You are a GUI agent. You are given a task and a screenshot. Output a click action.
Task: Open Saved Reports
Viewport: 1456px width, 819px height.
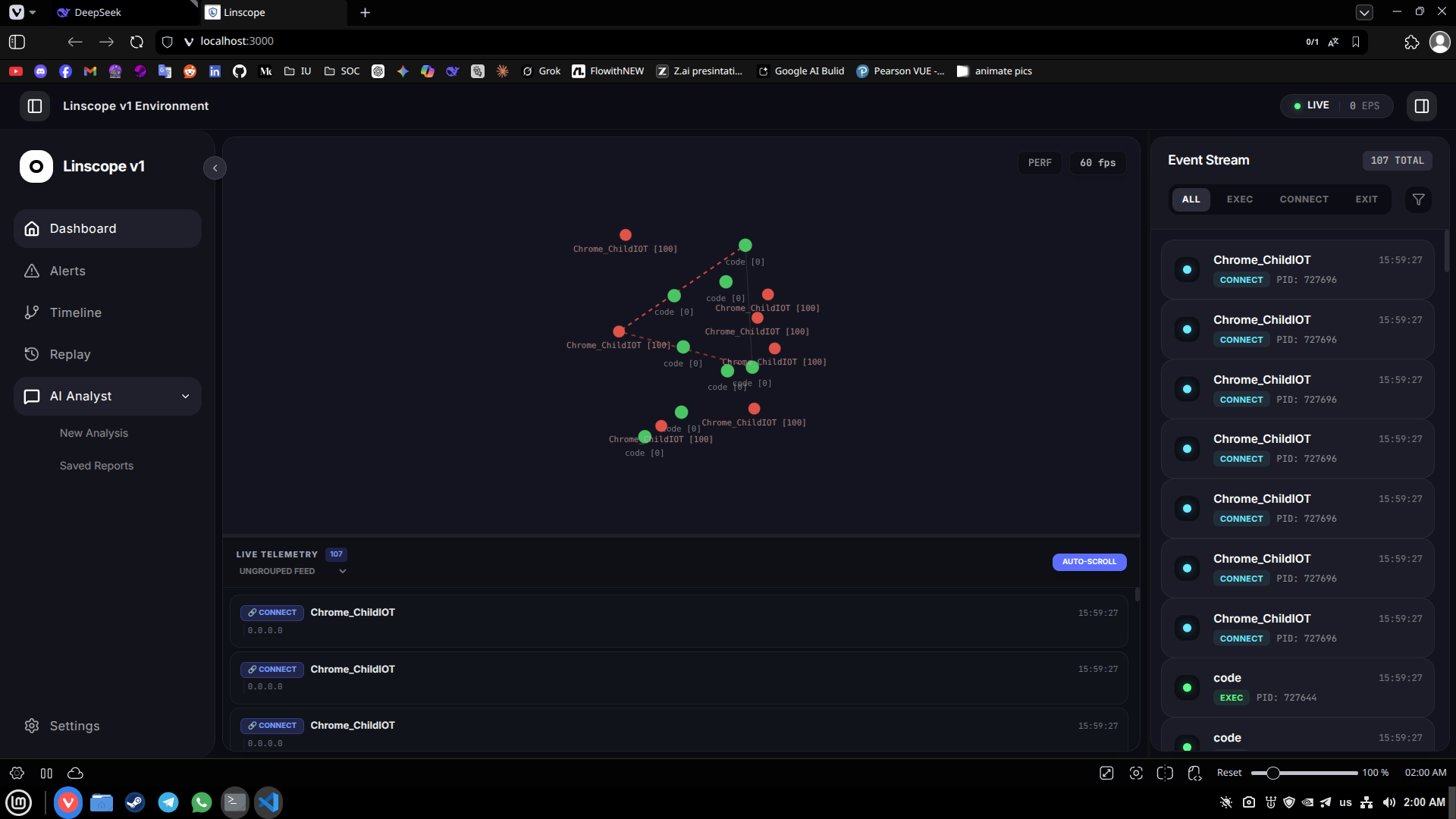pos(96,466)
